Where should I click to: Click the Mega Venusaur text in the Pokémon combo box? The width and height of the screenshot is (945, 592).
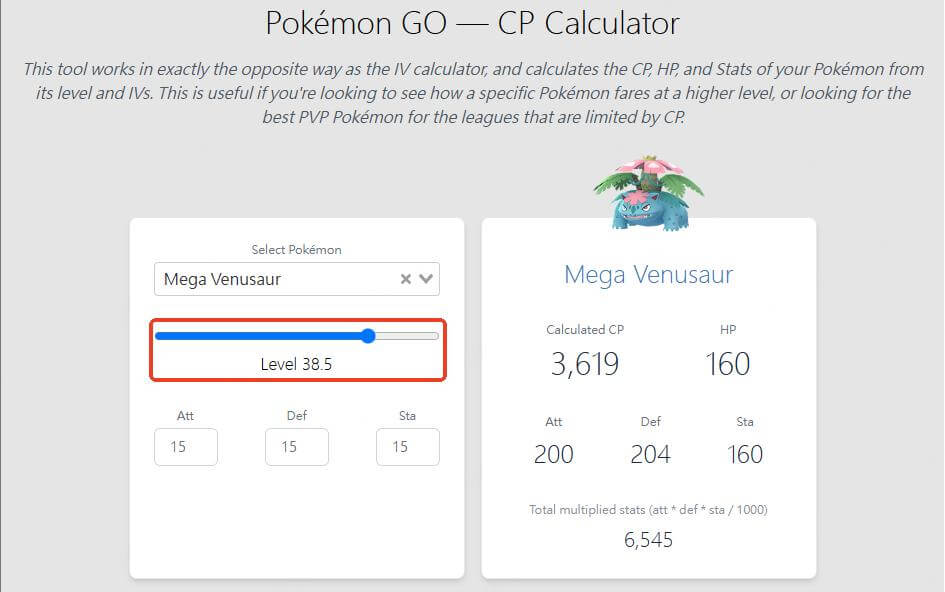click(222, 279)
